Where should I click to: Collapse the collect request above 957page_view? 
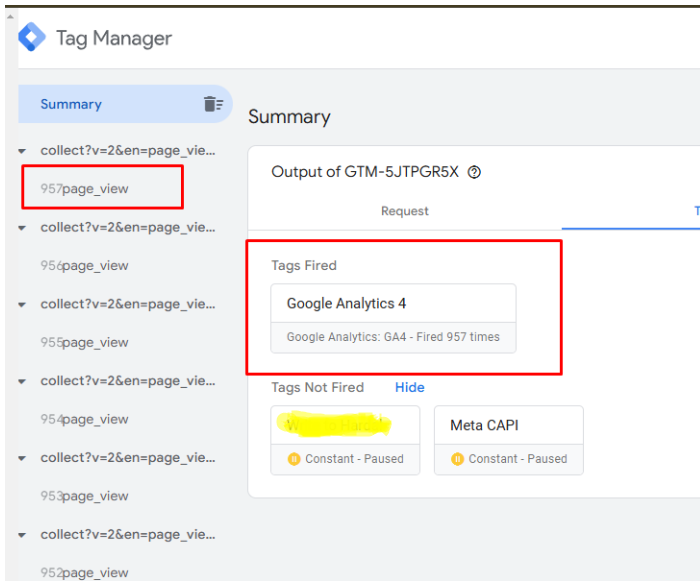click(21, 151)
